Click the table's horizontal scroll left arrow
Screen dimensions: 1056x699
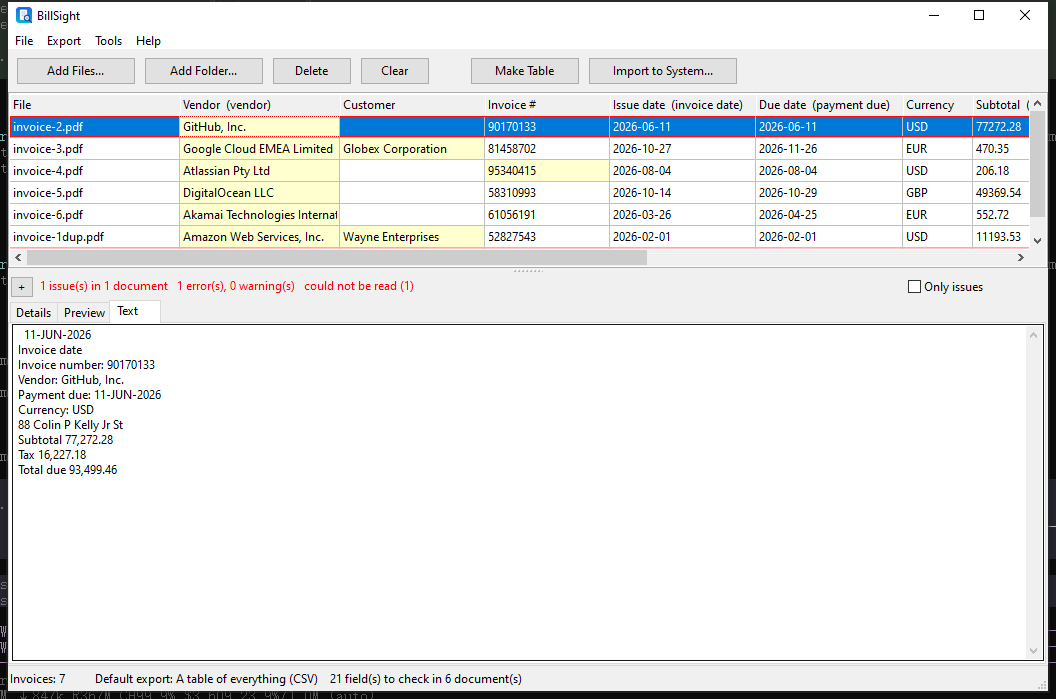click(x=18, y=257)
